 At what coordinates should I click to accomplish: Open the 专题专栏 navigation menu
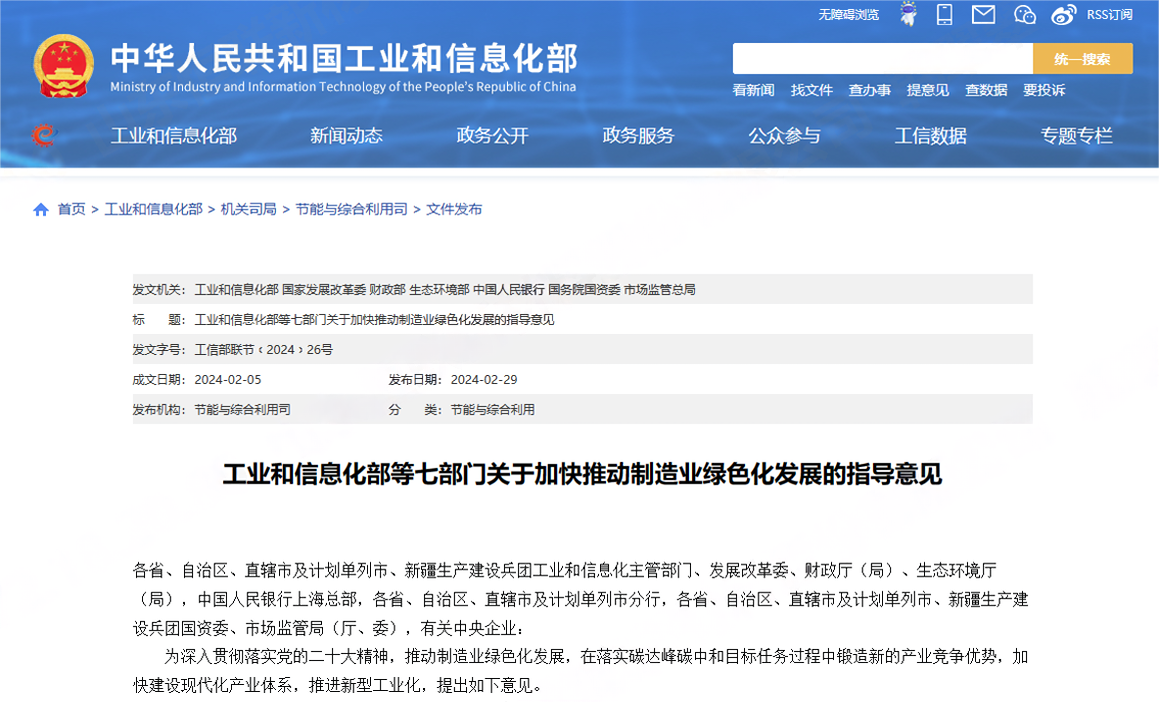1076,136
